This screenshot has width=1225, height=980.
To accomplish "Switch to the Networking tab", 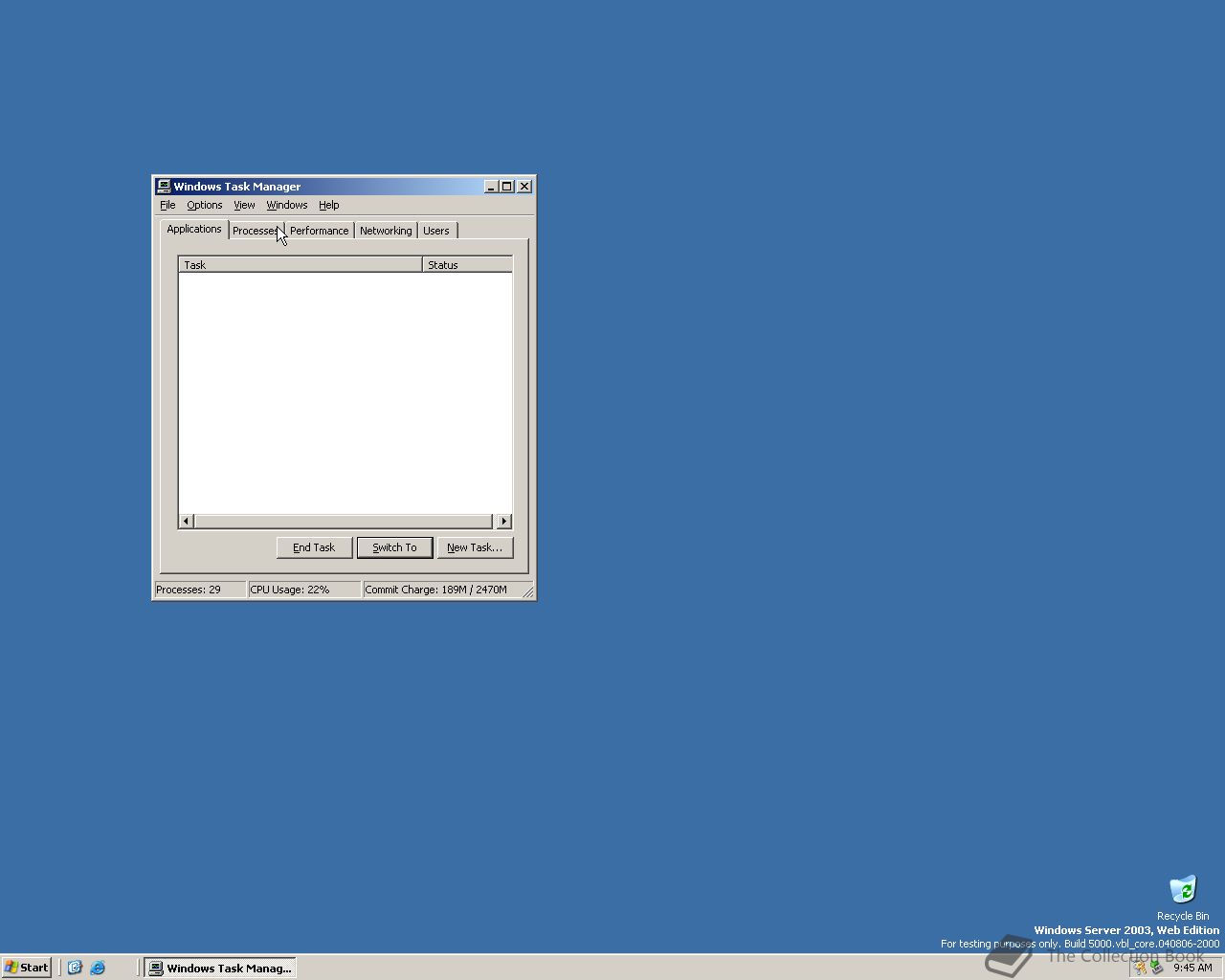I will tap(386, 231).
